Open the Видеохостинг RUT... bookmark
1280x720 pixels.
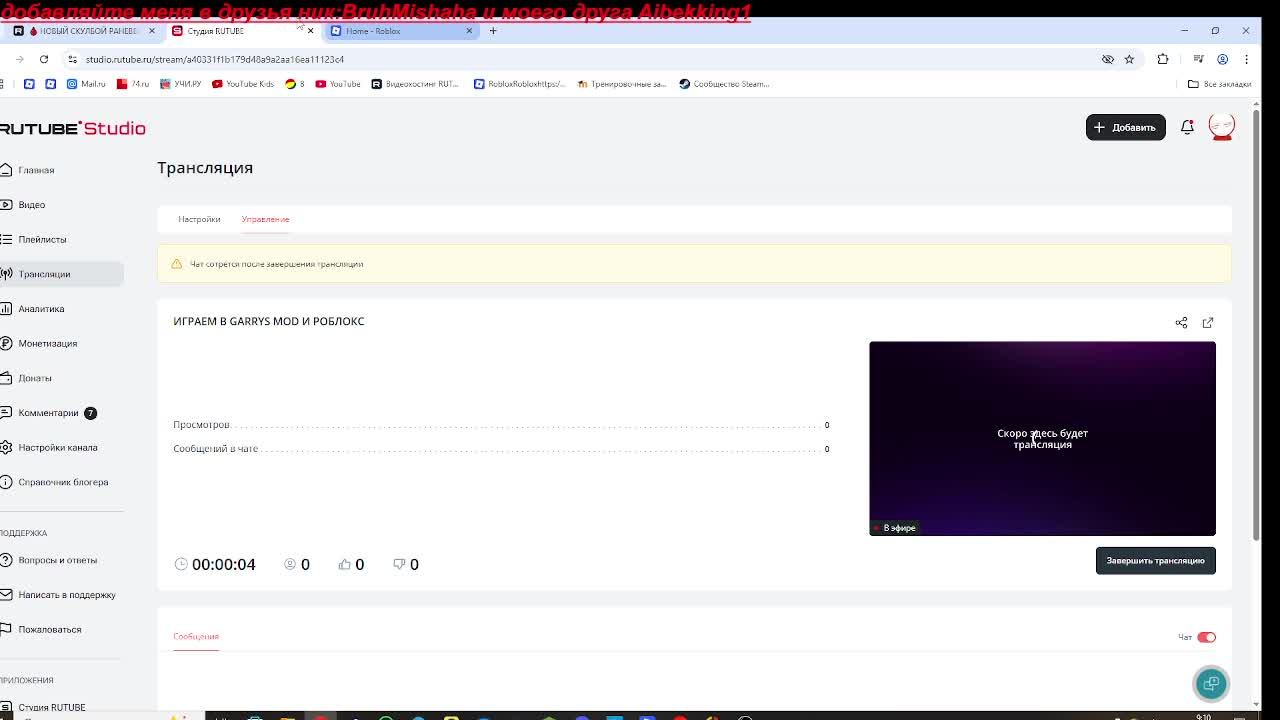(415, 84)
